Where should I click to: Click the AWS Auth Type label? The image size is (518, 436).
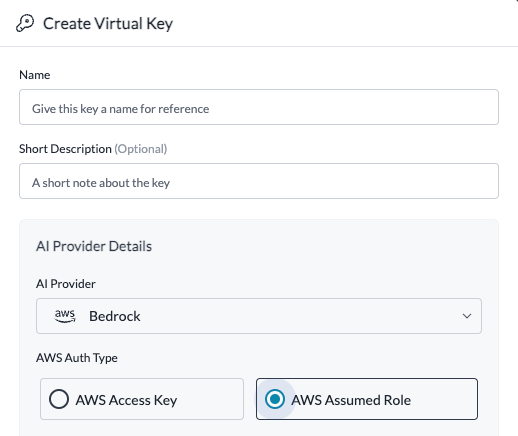pyautogui.click(x=77, y=358)
